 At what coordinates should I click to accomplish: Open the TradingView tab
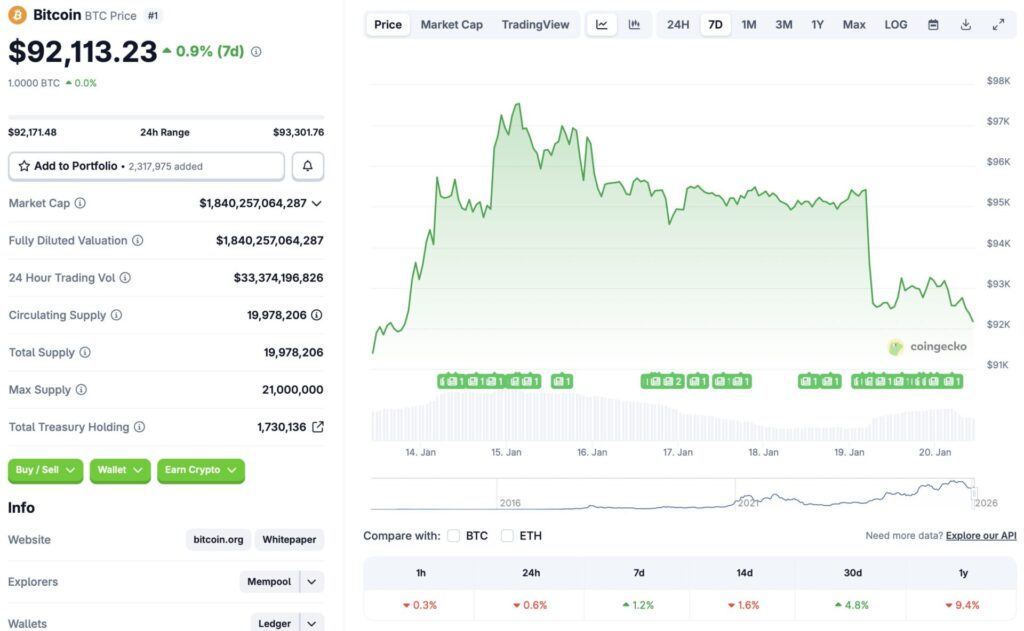pos(536,24)
